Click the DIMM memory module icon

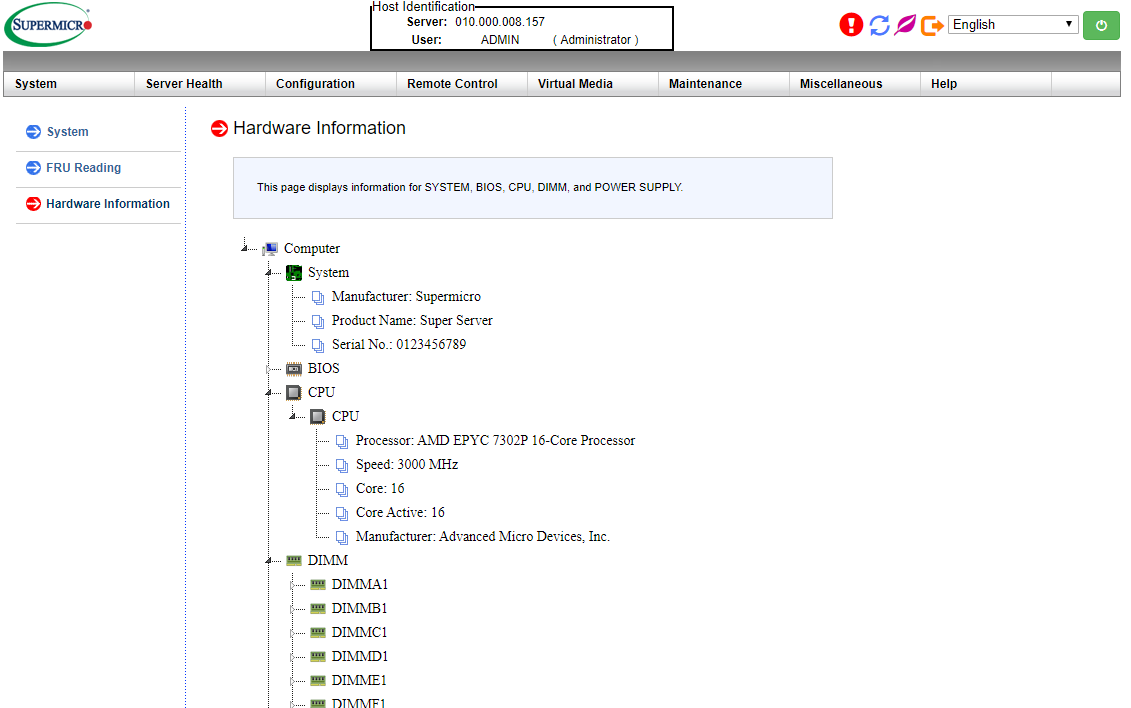click(294, 560)
